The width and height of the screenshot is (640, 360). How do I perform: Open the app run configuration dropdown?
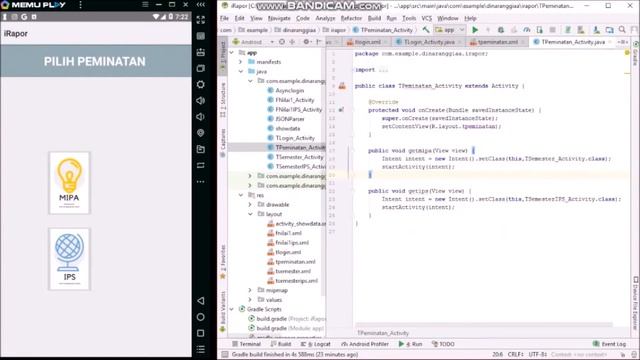click(449, 30)
